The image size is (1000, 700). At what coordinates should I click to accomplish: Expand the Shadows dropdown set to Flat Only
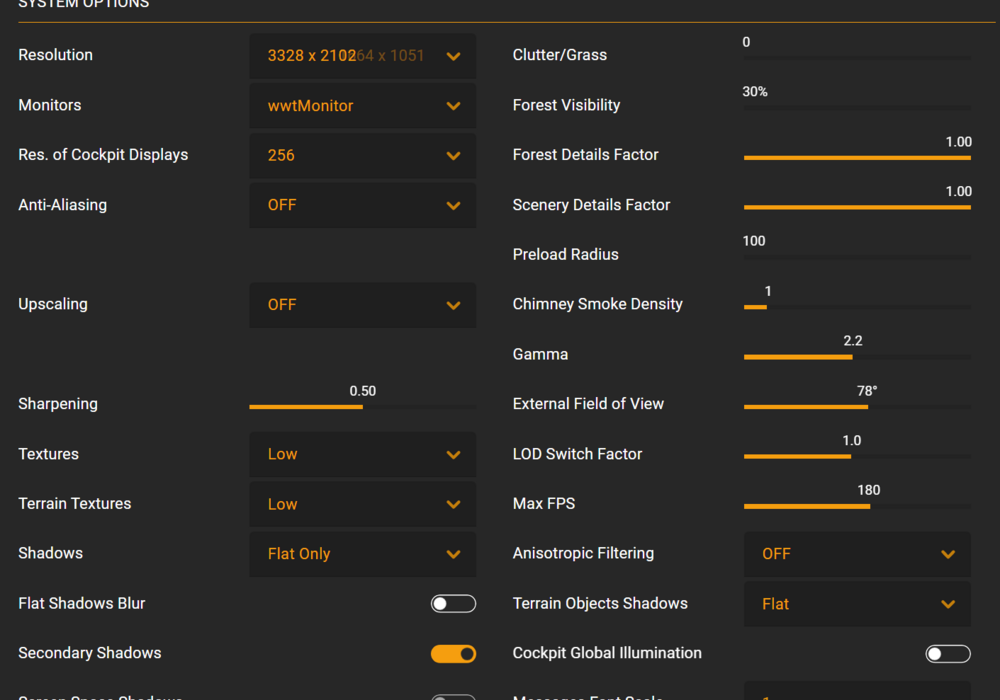[362, 554]
